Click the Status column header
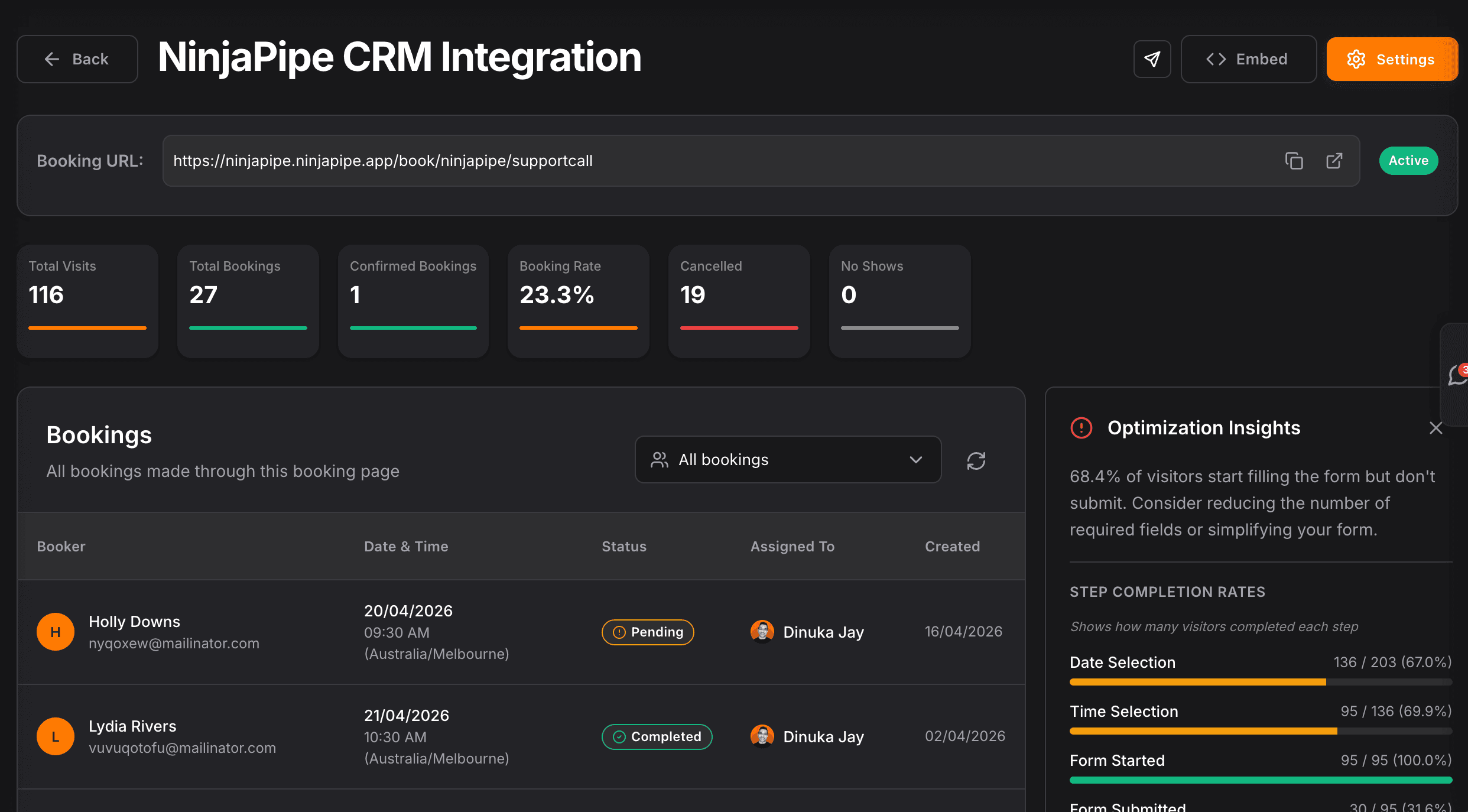This screenshot has width=1468, height=812. pos(624,547)
